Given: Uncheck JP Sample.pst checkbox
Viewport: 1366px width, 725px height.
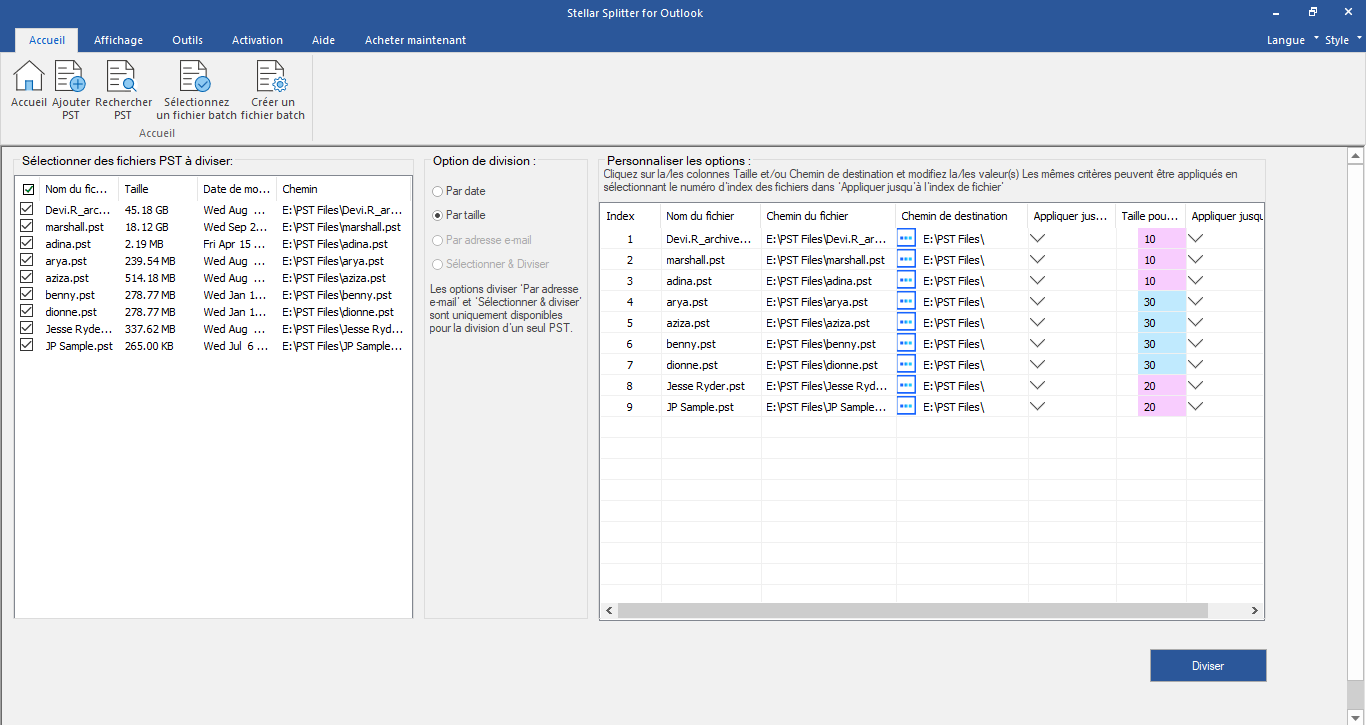Looking at the screenshot, I should 28,346.
